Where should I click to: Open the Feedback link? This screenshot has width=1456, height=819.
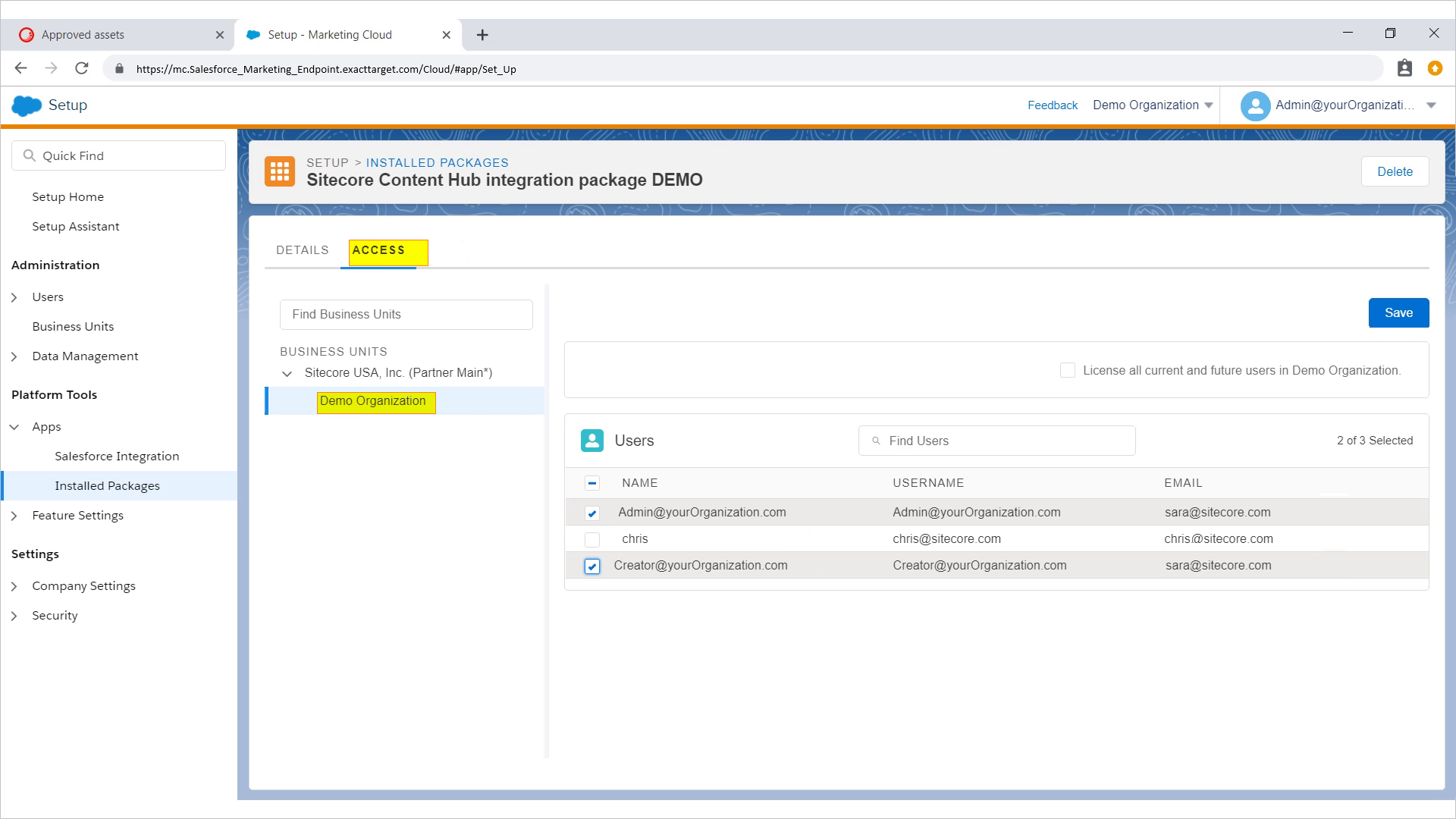[1052, 105]
